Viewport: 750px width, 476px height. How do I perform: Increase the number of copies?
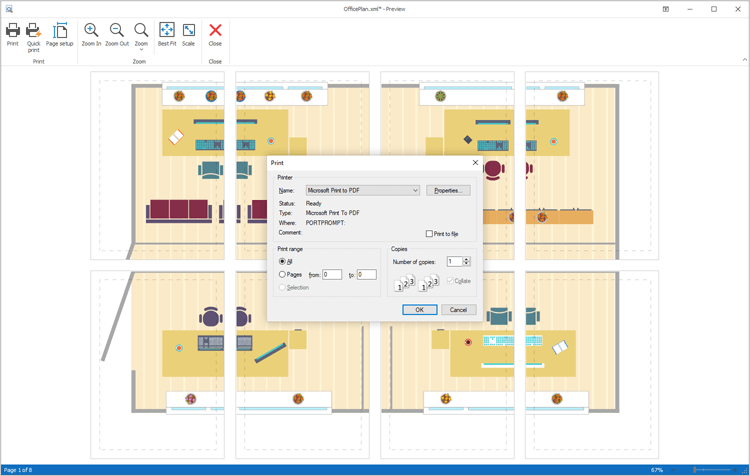click(x=467, y=259)
